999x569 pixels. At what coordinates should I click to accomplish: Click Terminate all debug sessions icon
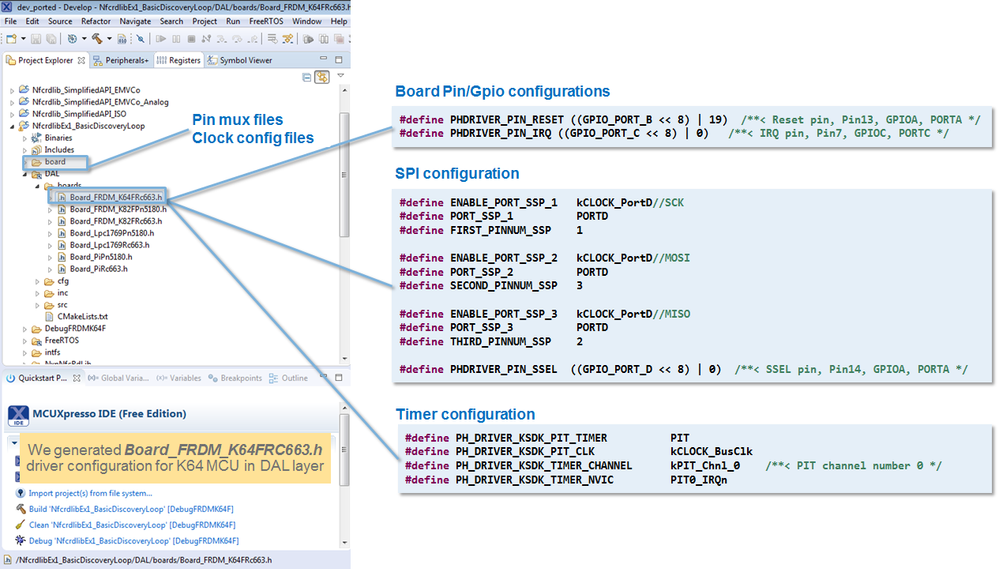tap(339, 39)
